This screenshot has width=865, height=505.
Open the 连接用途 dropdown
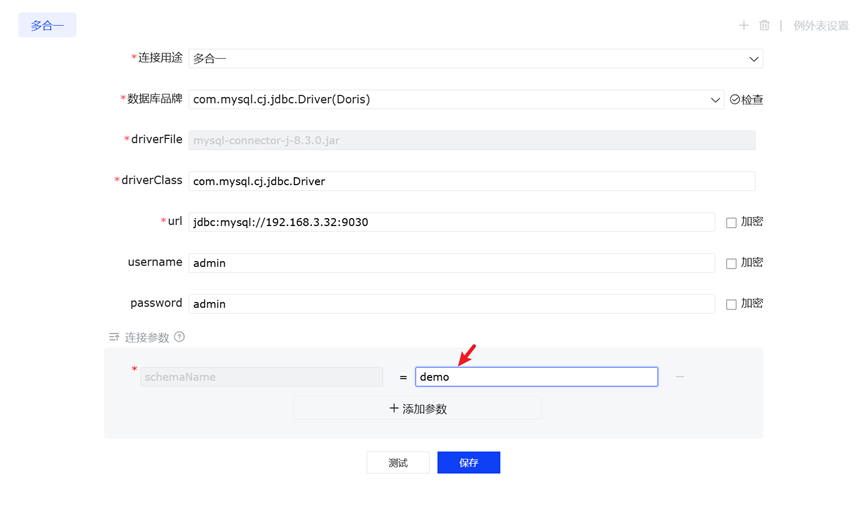(x=475, y=59)
